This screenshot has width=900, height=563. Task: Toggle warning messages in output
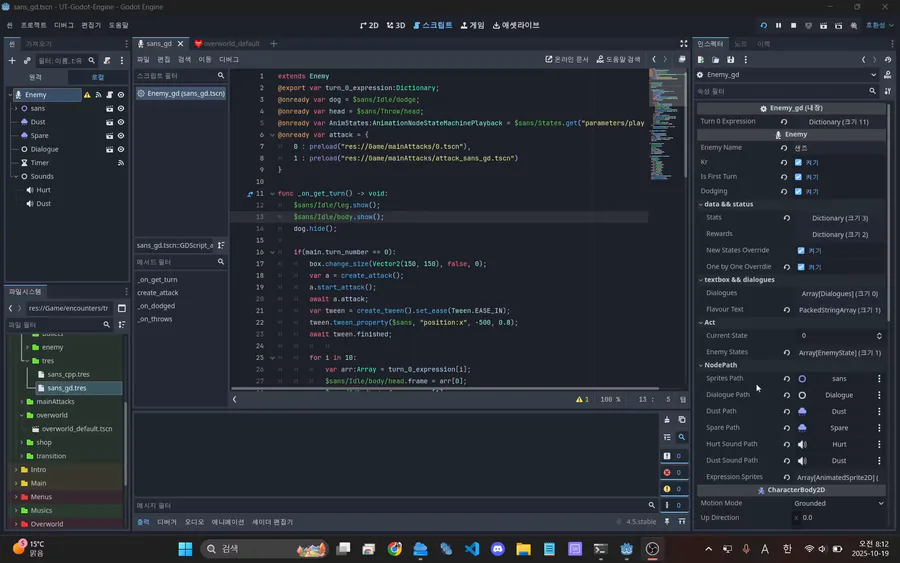tap(673, 489)
